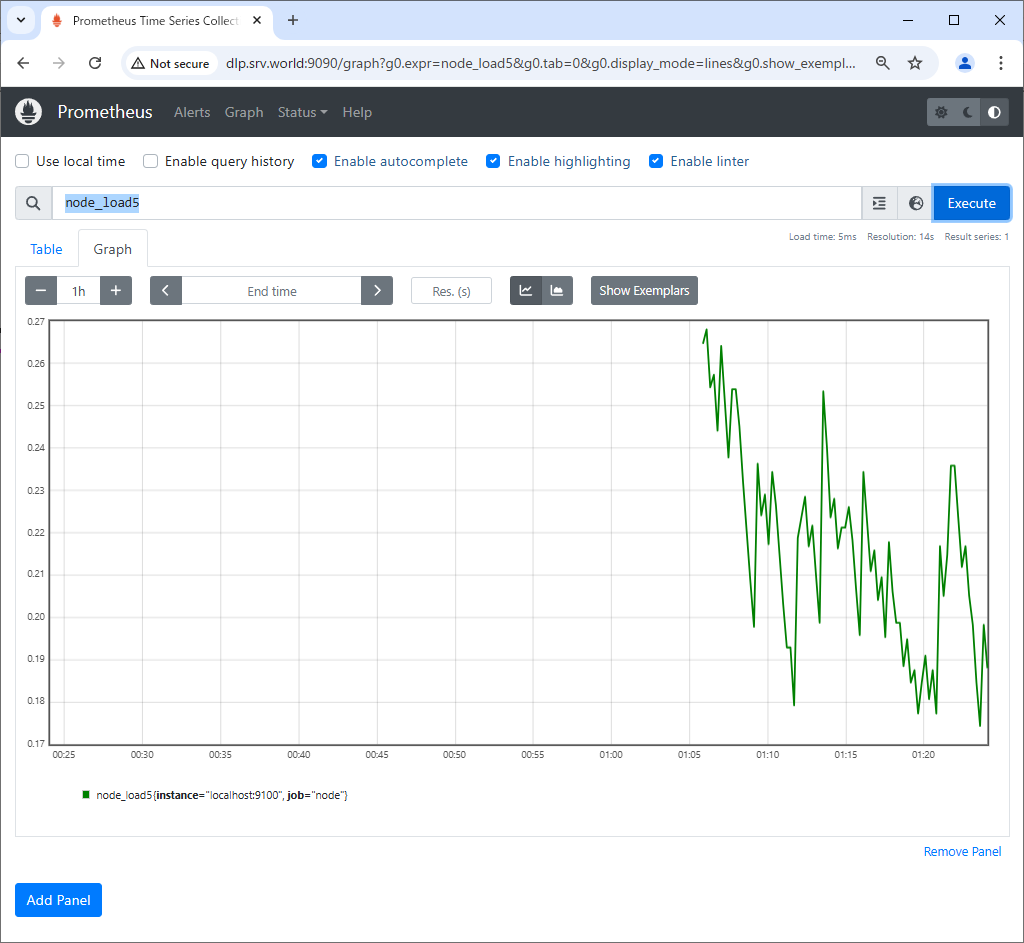
Task: Open a new browser tab
Action: (293, 20)
